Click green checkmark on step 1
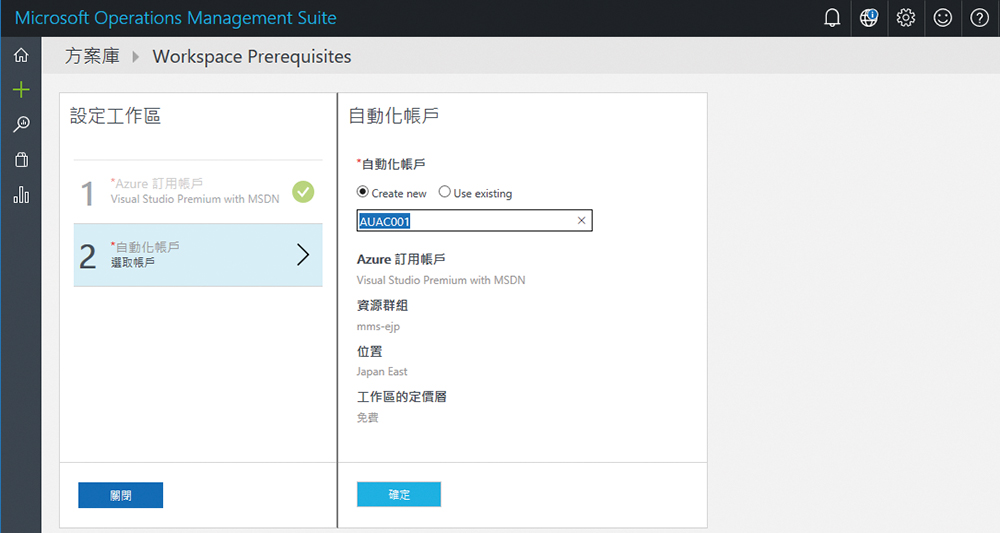 (303, 192)
